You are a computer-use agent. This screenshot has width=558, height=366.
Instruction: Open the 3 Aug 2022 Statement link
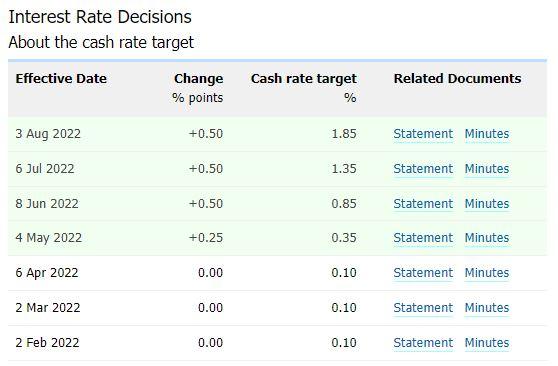click(x=423, y=134)
